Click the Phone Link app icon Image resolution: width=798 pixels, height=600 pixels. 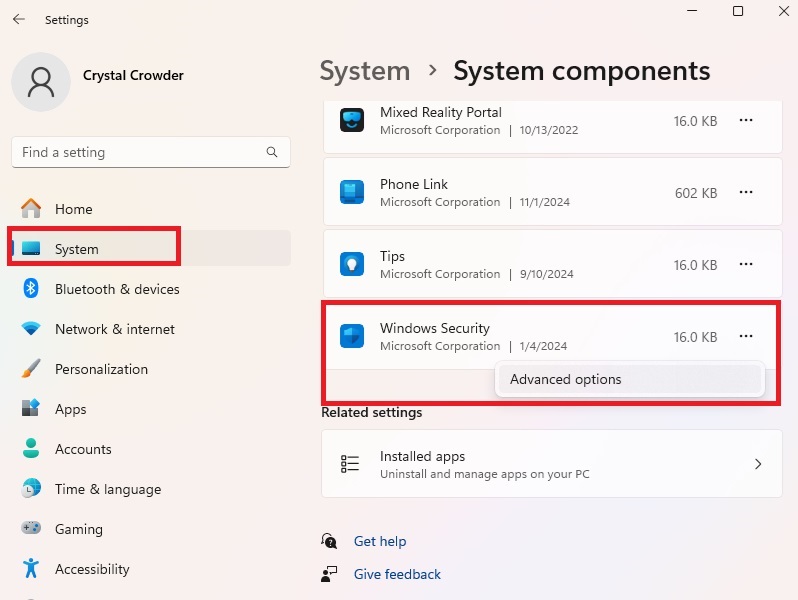tap(352, 192)
